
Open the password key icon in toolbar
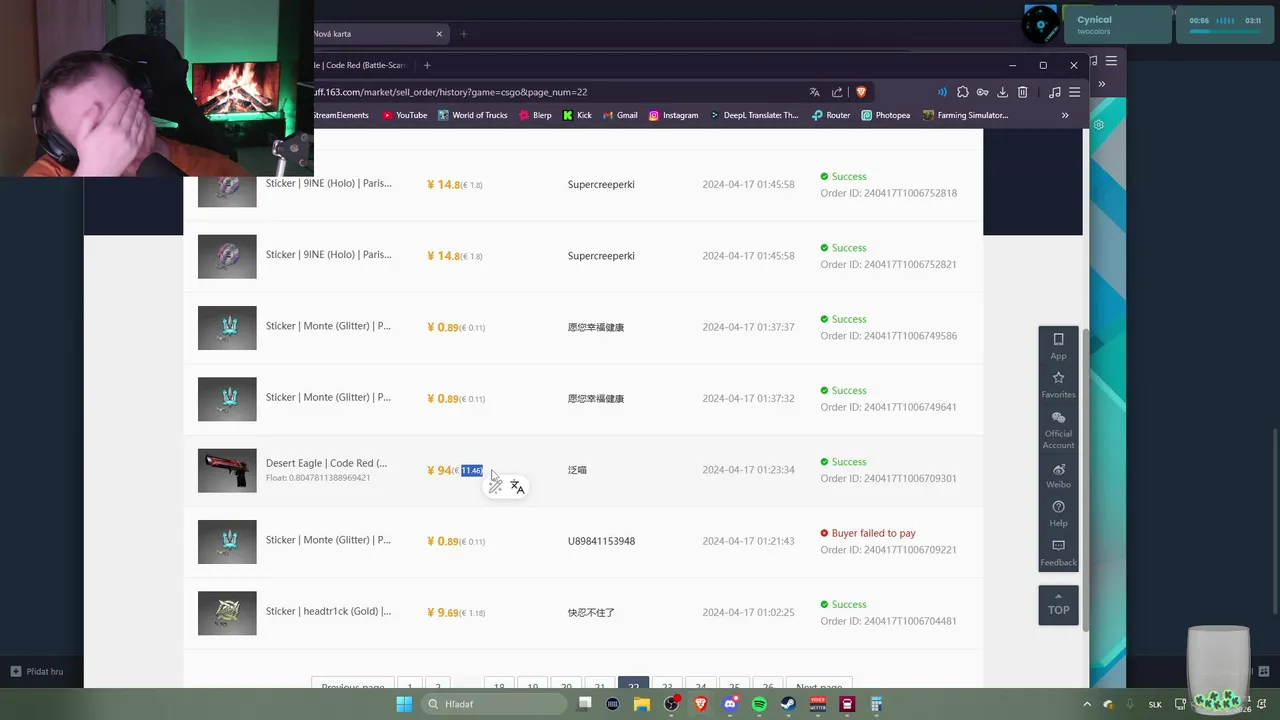[983, 92]
